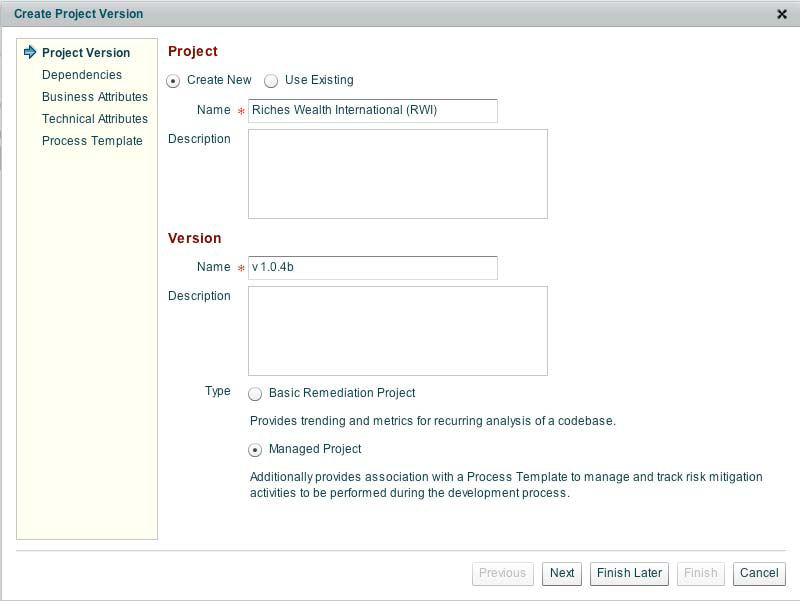This screenshot has width=800, height=601.
Task: Open the Process Template step
Action: click(x=92, y=141)
